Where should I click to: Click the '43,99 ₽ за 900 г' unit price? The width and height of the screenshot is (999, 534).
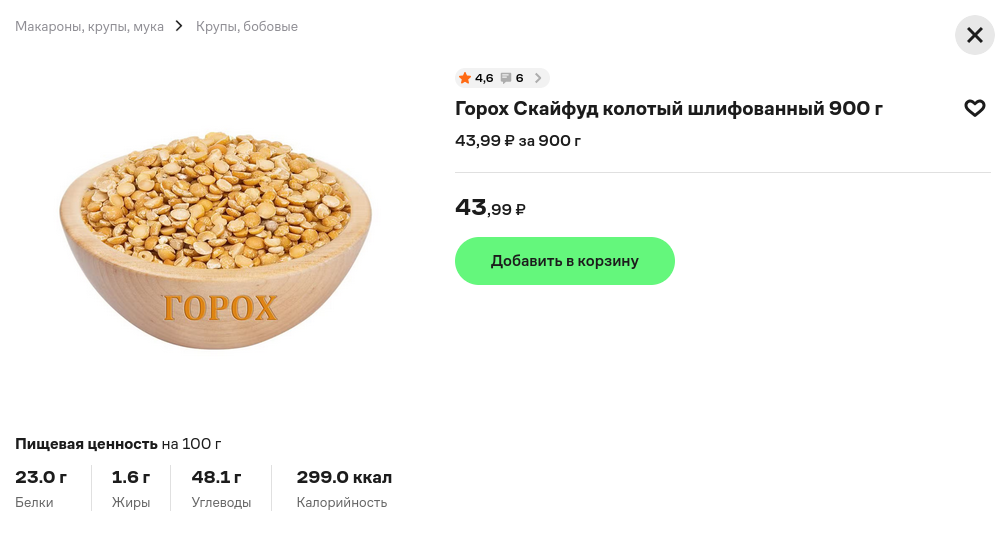[x=518, y=141]
